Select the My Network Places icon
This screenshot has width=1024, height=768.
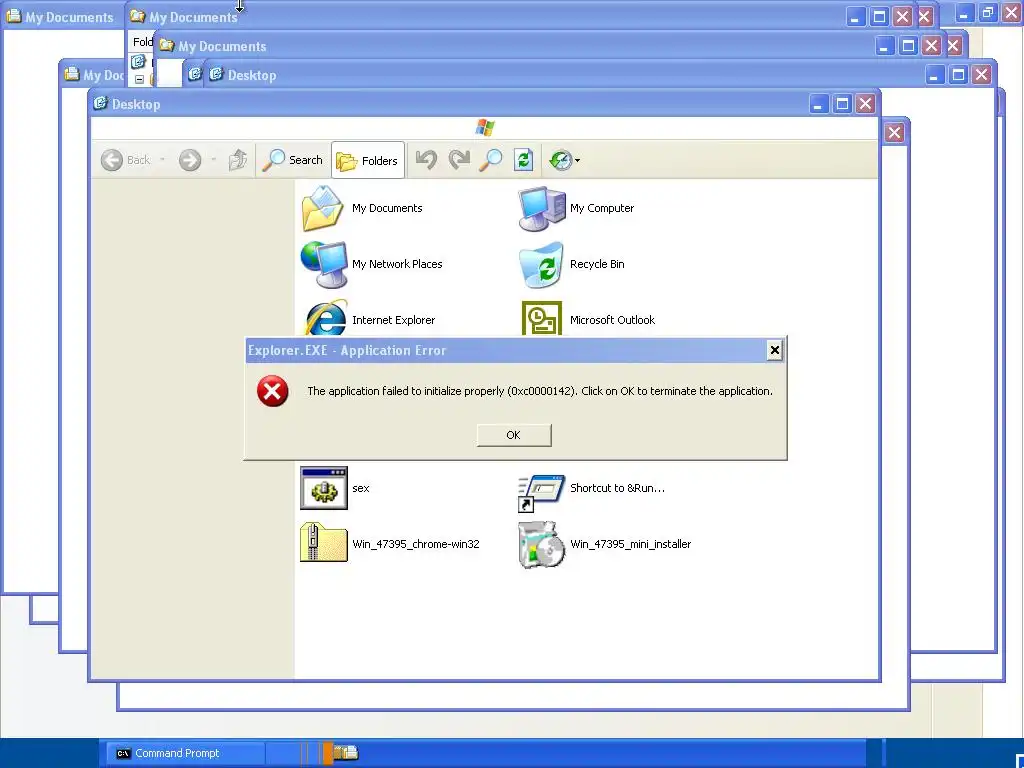click(324, 264)
